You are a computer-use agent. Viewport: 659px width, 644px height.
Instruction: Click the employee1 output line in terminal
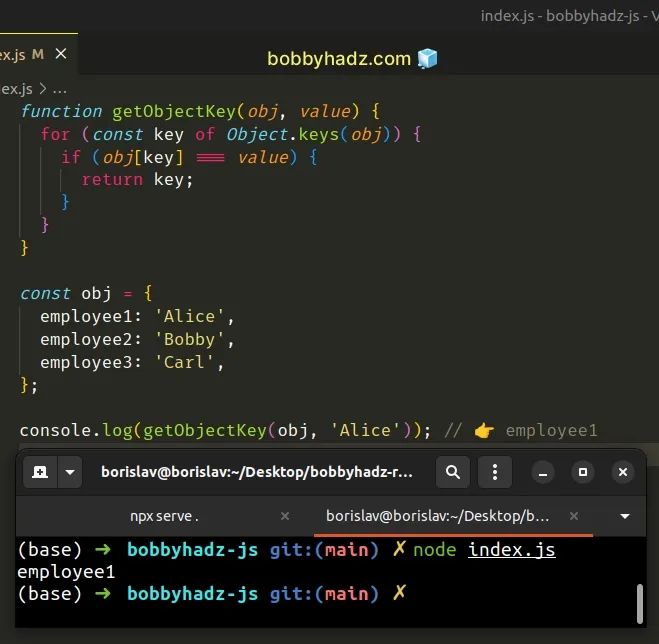(x=66, y=572)
